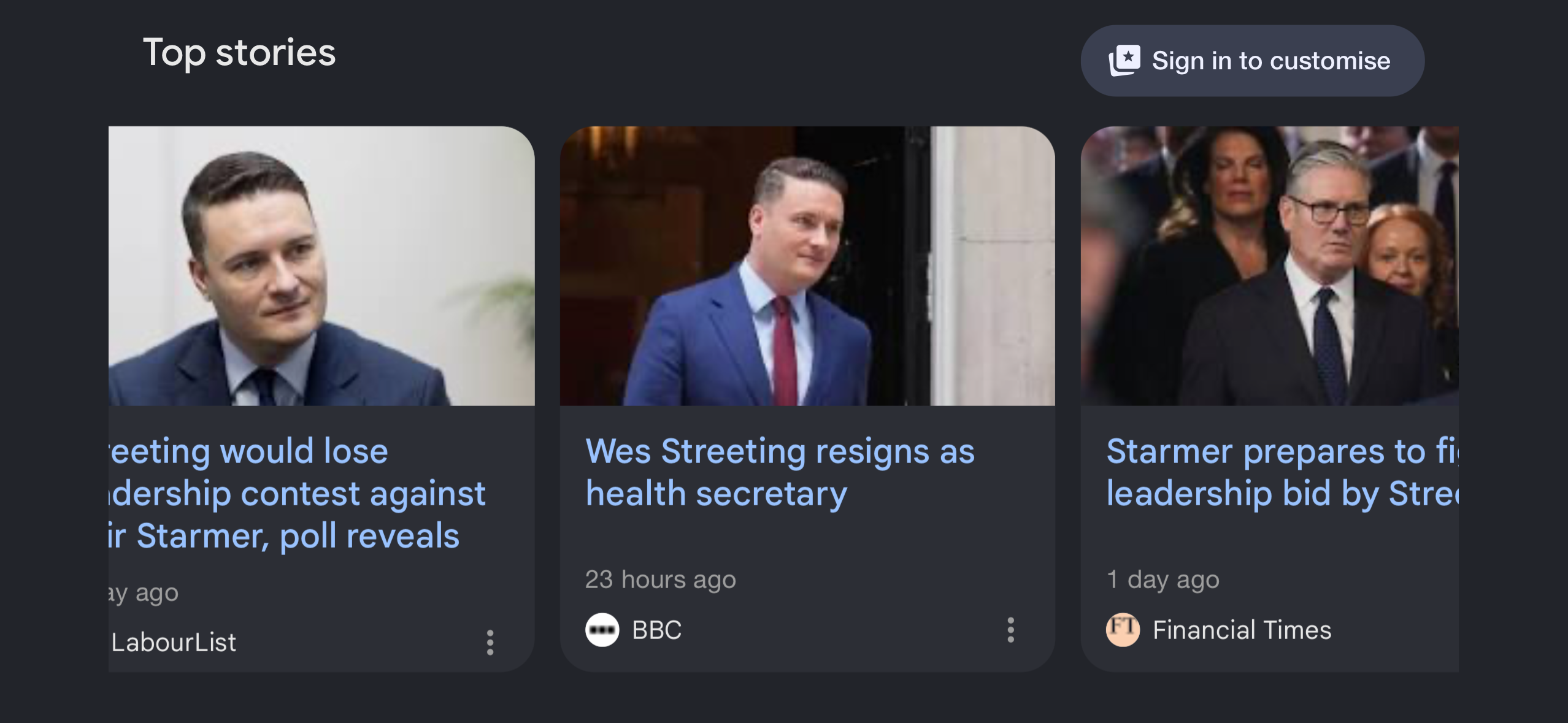1568x723 pixels.
Task: Click the BBC source name
Action: pos(657,630)
